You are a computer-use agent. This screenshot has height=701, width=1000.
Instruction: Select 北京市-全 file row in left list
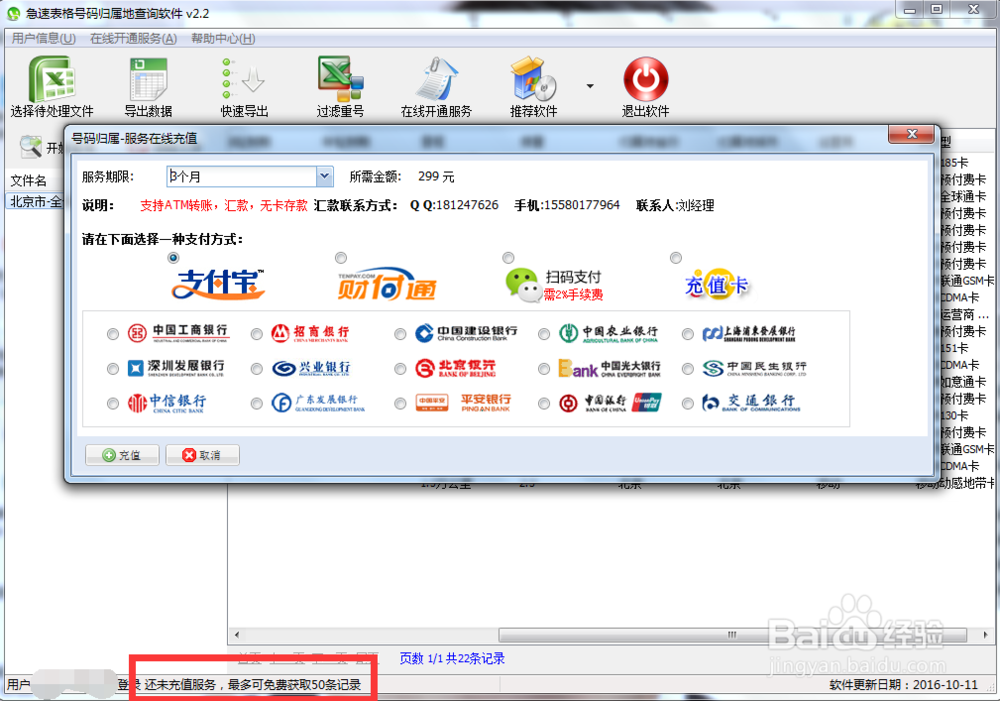[36, 202]
